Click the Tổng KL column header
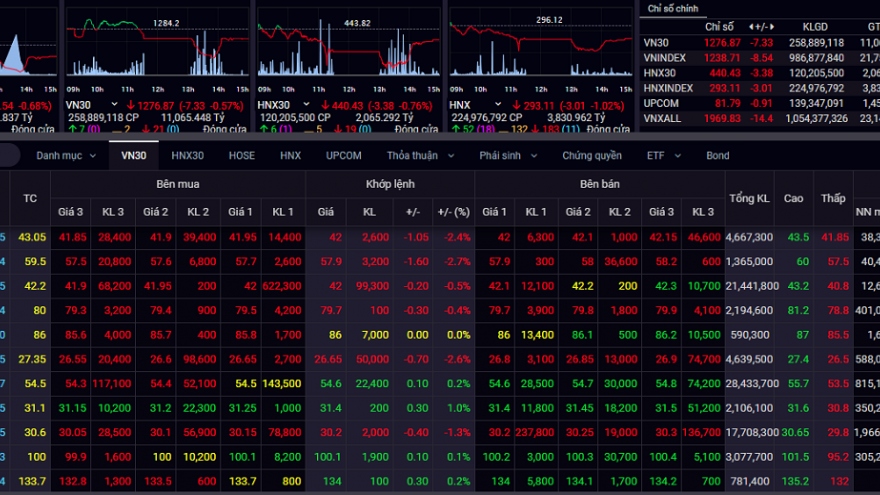Viewport: 880px width, 495px height. (749, 198)
